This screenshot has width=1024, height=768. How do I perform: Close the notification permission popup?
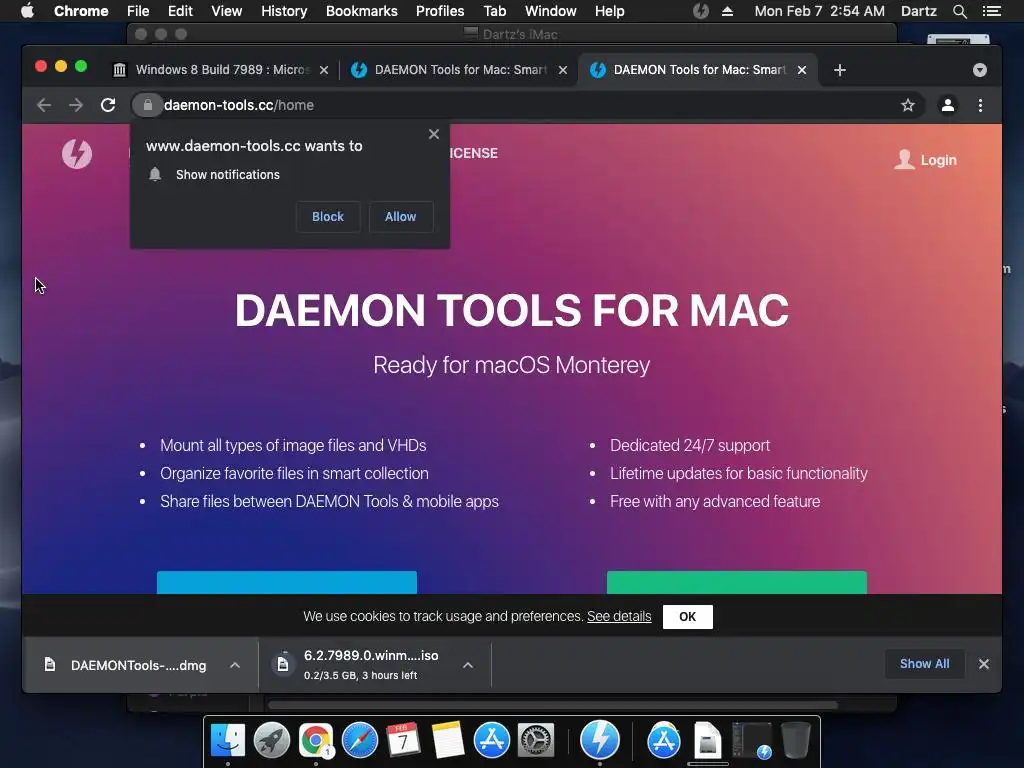click(434, 134)
